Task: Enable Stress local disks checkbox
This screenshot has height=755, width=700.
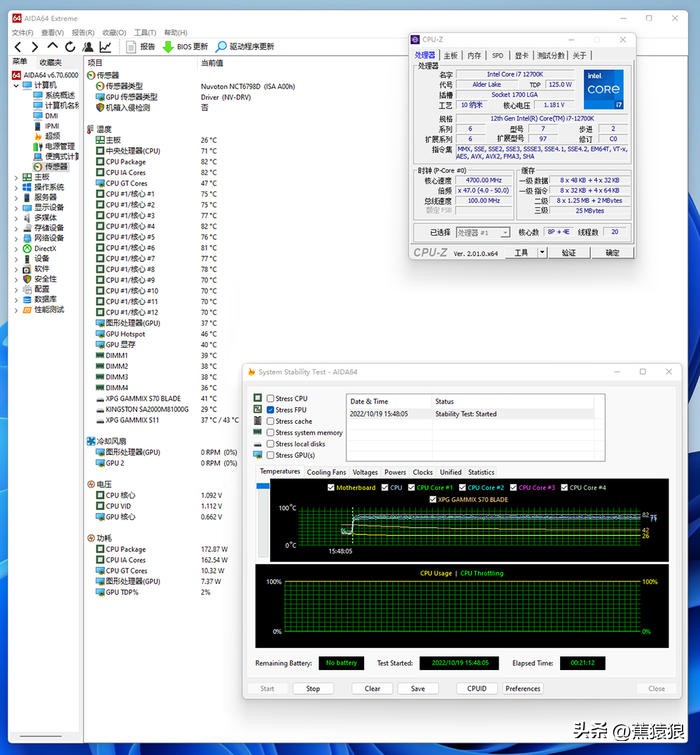Action: click(271, 444)
